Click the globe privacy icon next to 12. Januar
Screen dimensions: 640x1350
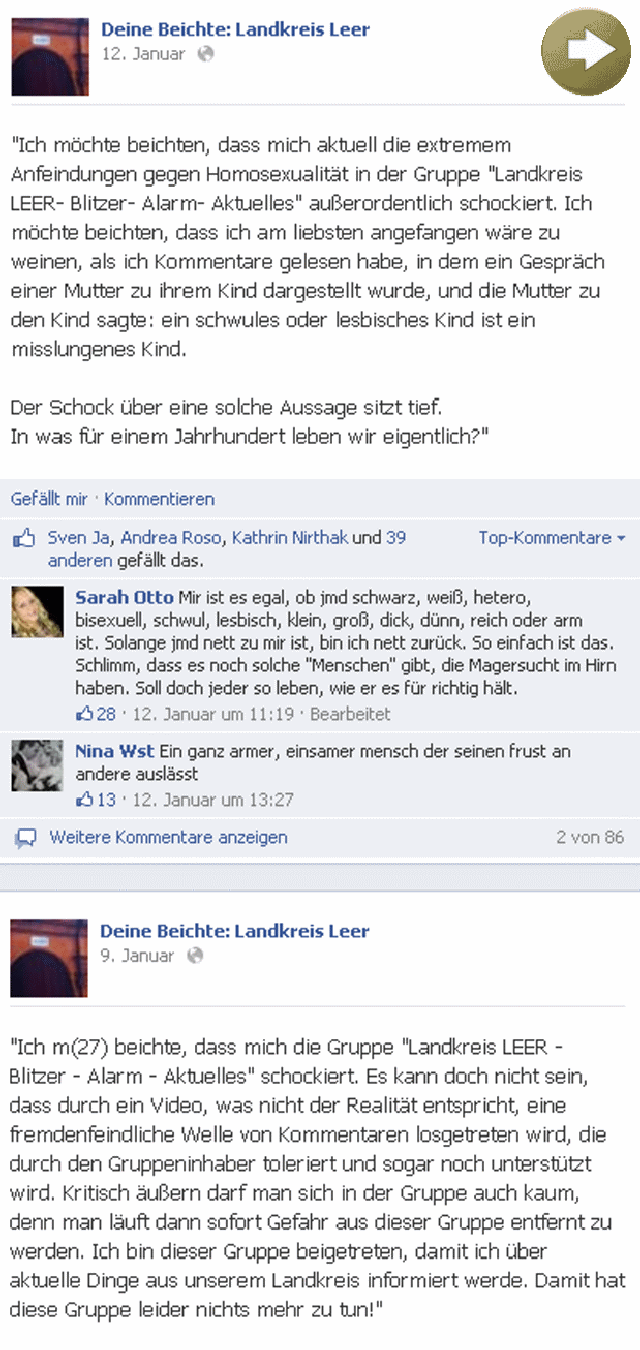[206, 54]
